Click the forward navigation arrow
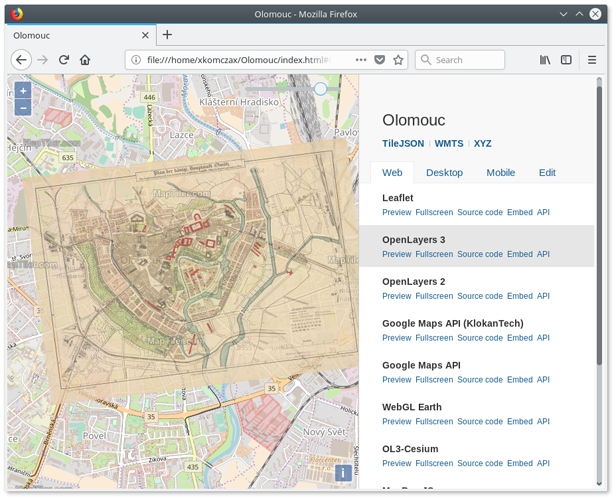 (x=42, y=60)
